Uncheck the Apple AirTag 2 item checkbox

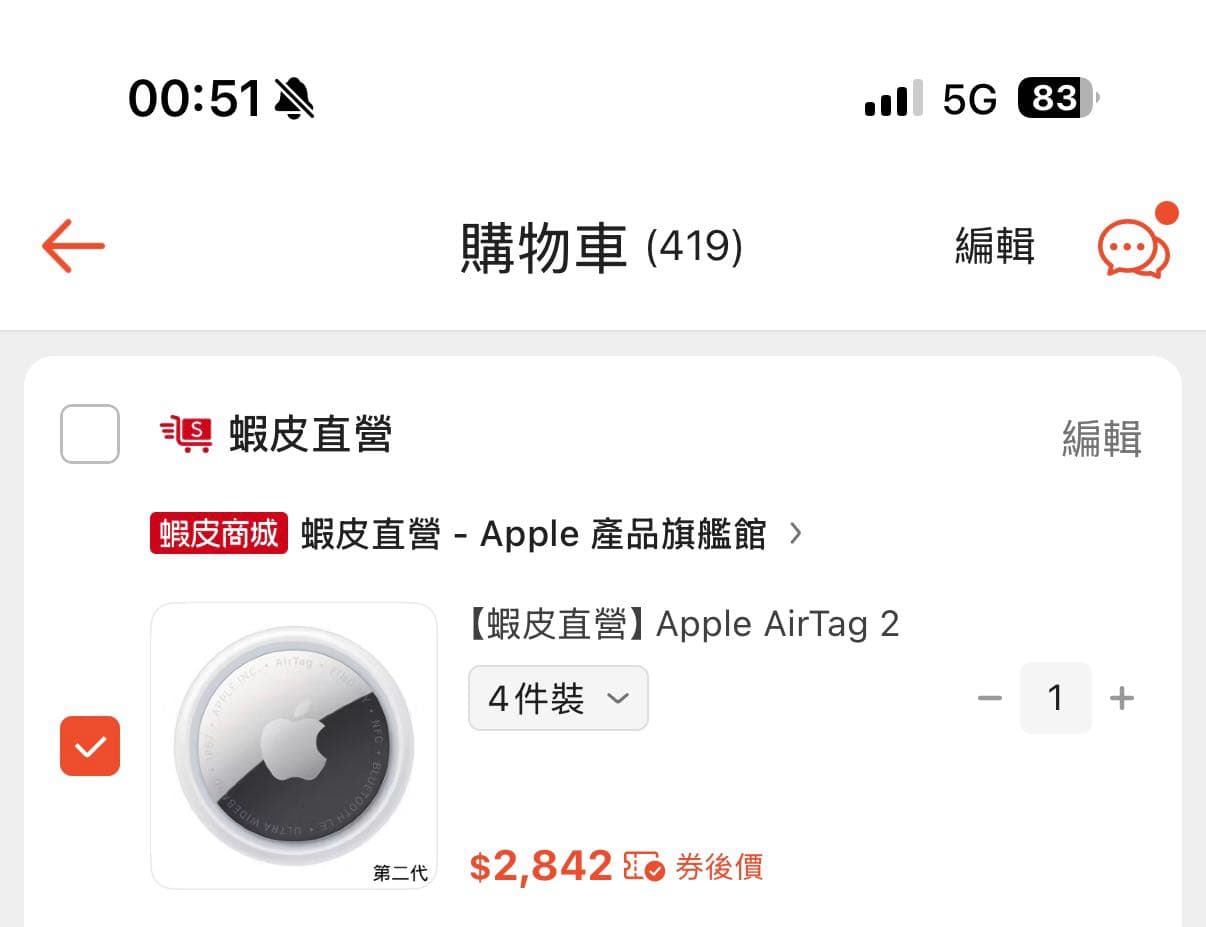coord(90,746)
